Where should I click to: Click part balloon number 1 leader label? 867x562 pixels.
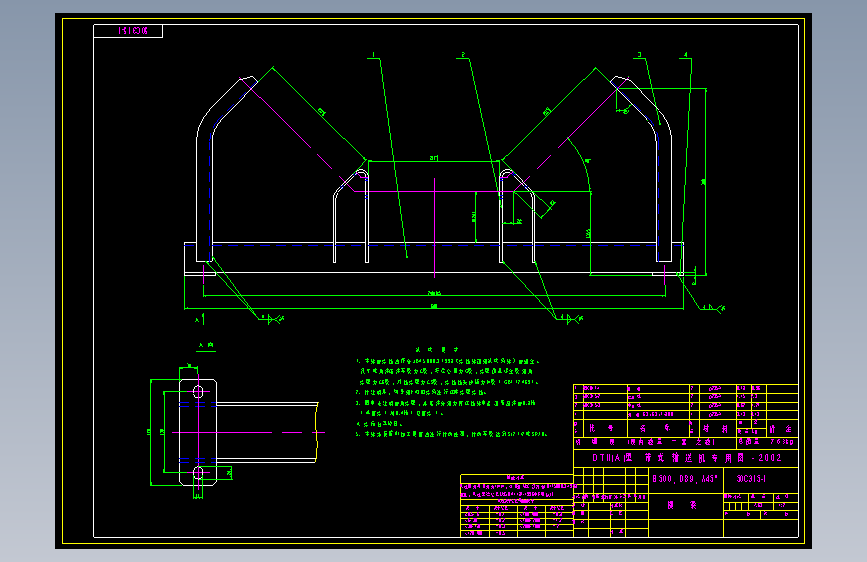[x=373, y=55]
